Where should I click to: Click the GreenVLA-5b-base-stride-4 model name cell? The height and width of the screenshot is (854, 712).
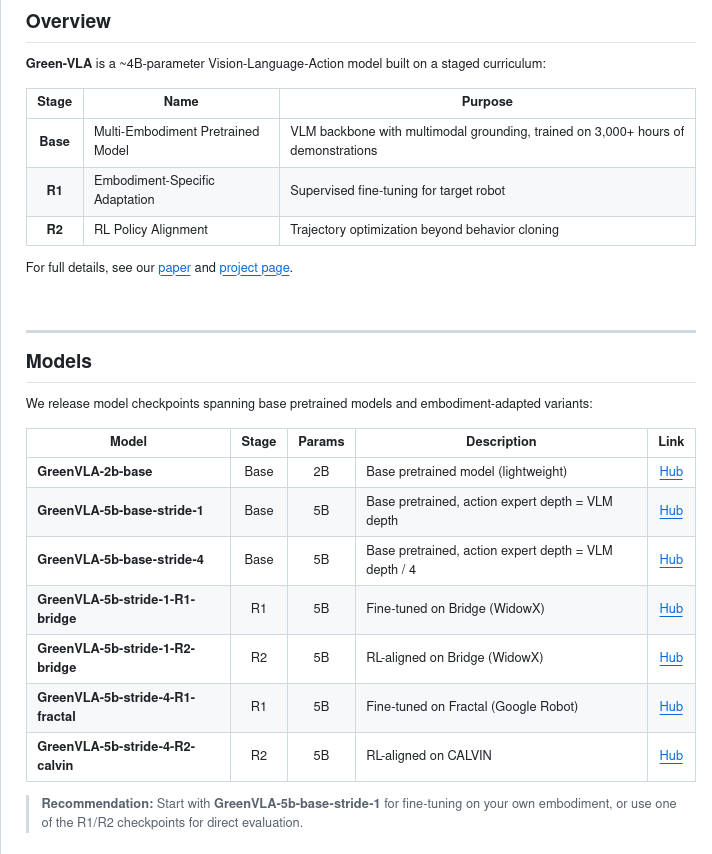tap(120, 560)
